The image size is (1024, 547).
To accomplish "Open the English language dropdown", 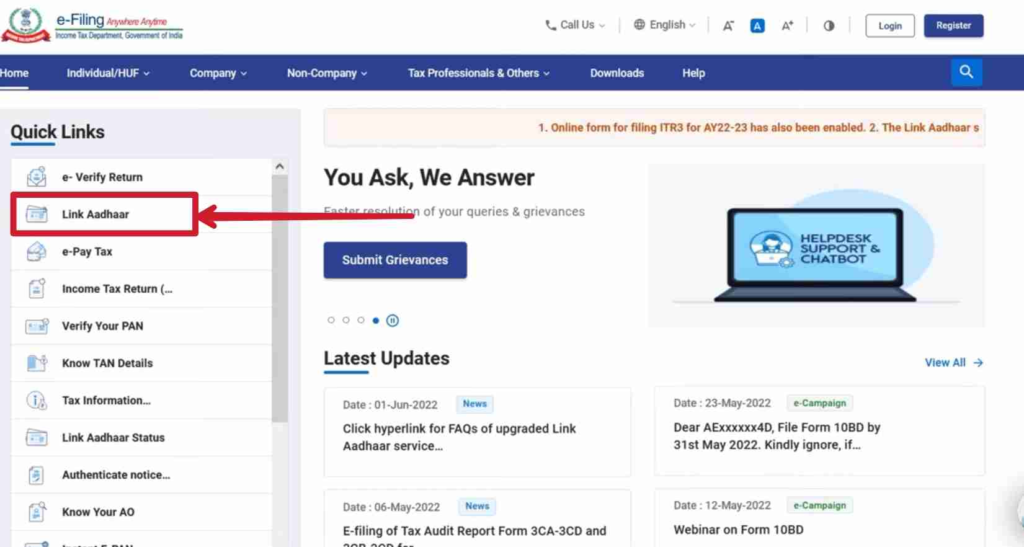I will (665, 25).
